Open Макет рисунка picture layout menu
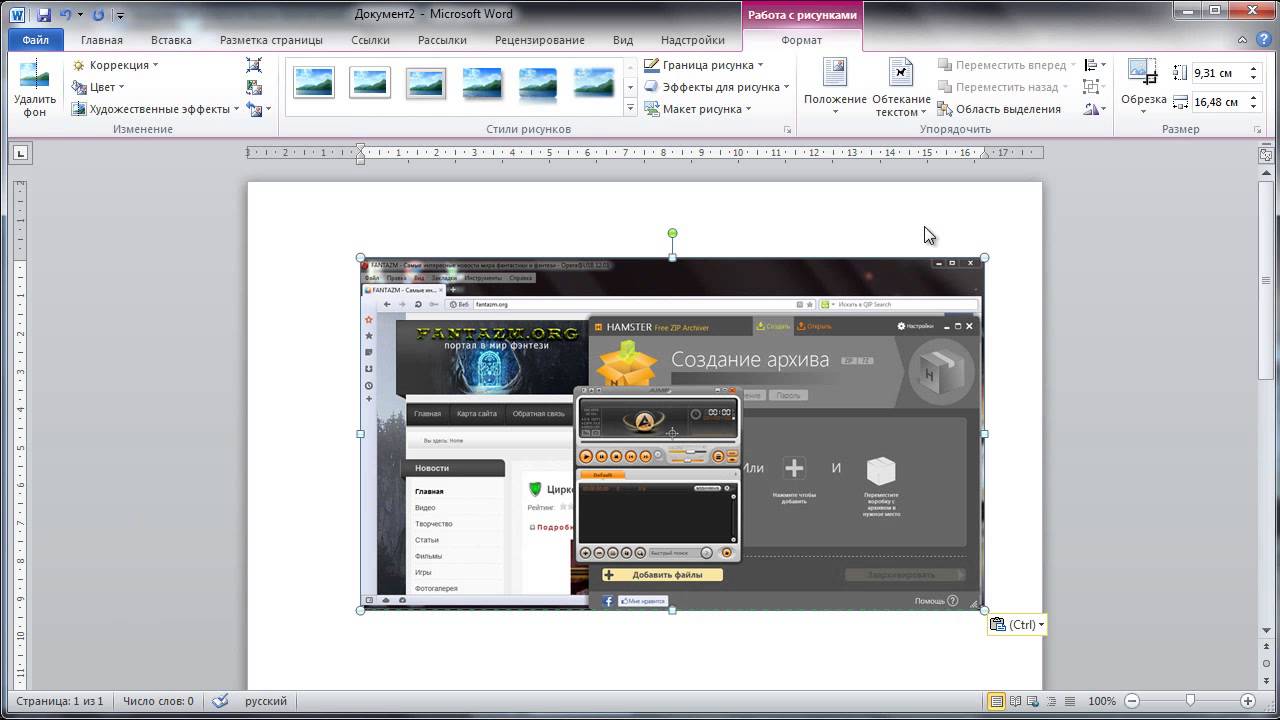1280x720 pixels. point(697,109)
